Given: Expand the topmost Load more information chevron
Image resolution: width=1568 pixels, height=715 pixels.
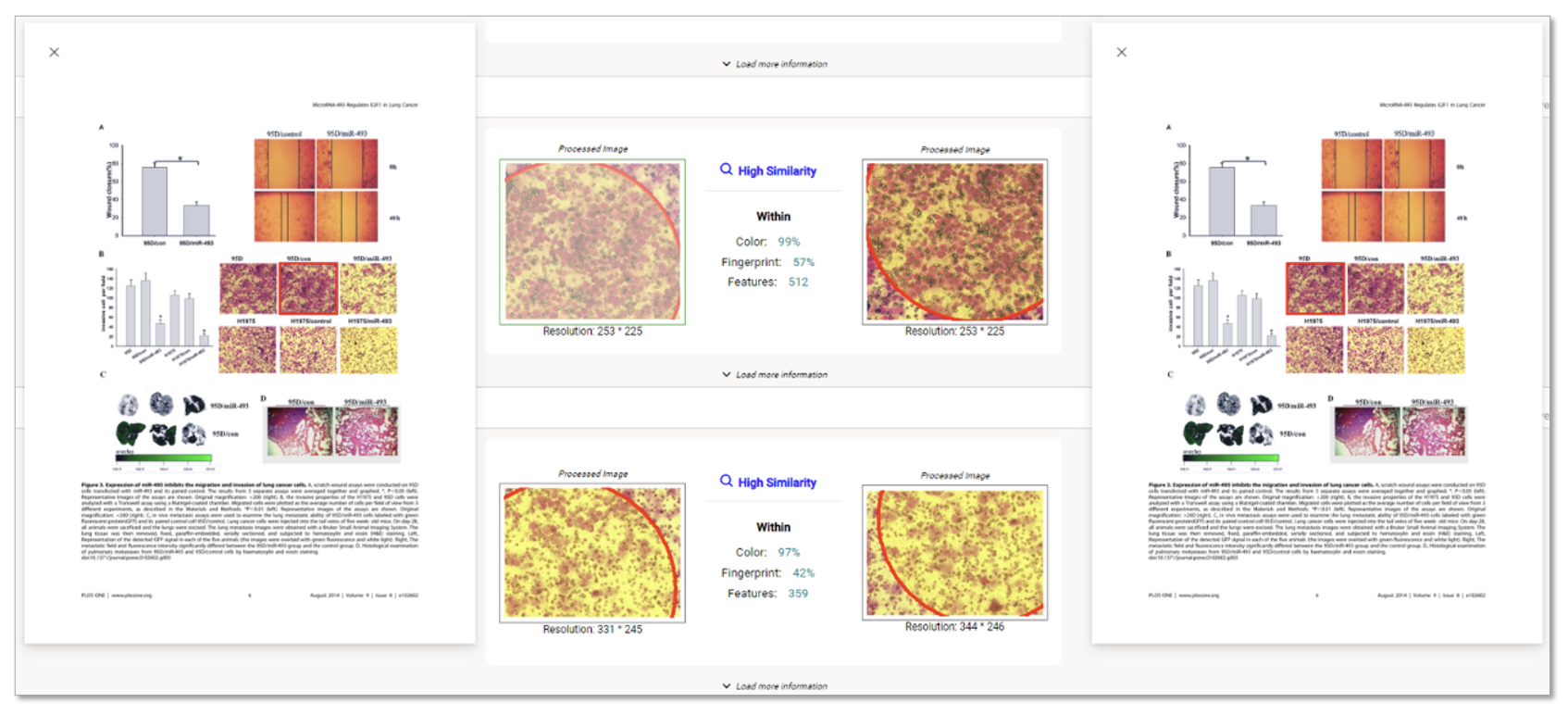Looking at the screenshot, I should (x=774, y=64).
